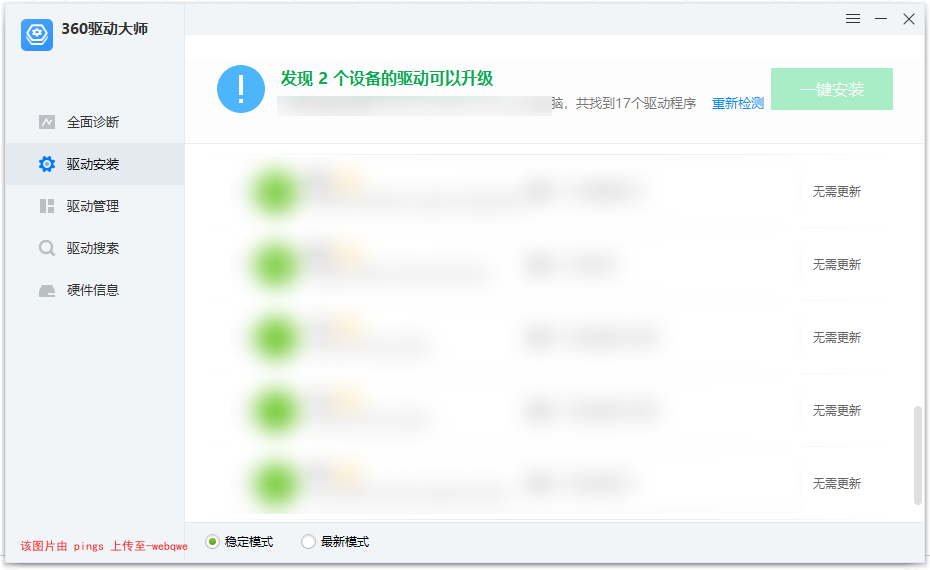Close the 360驱动大师 window
The width and height of the screenshot is (930, 570).
(x=909, y=19)
